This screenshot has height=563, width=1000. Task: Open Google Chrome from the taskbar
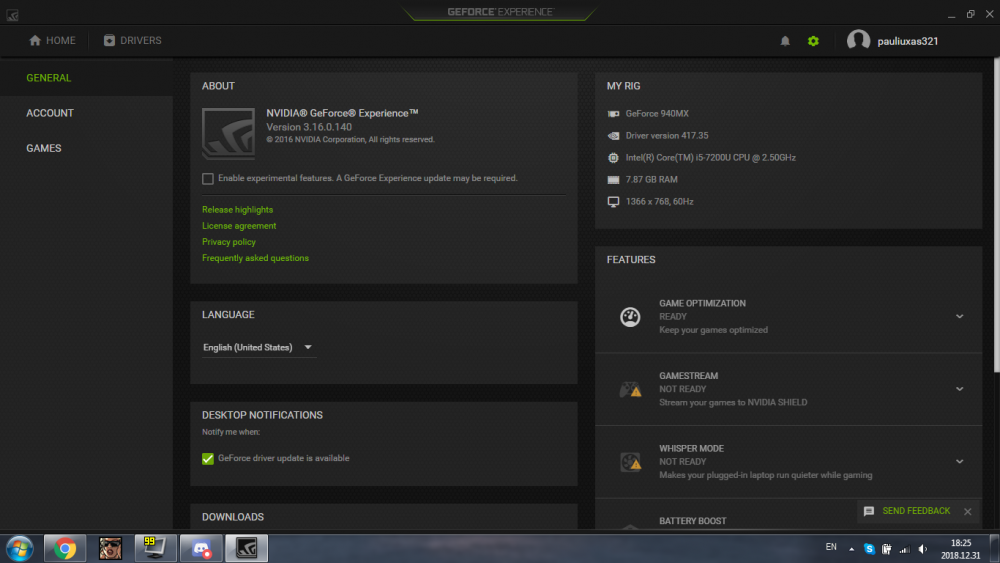point(64,548)
